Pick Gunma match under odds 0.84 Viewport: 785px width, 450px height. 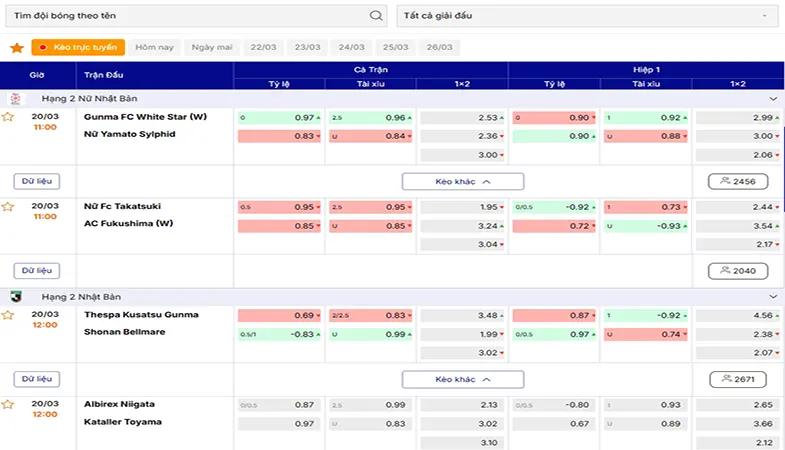pyautogui.click(x=370, y=136)
